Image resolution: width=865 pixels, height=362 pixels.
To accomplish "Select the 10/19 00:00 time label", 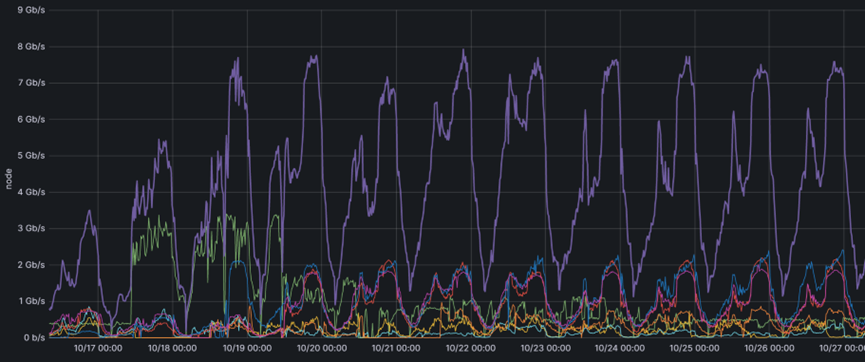I will 247,348.
